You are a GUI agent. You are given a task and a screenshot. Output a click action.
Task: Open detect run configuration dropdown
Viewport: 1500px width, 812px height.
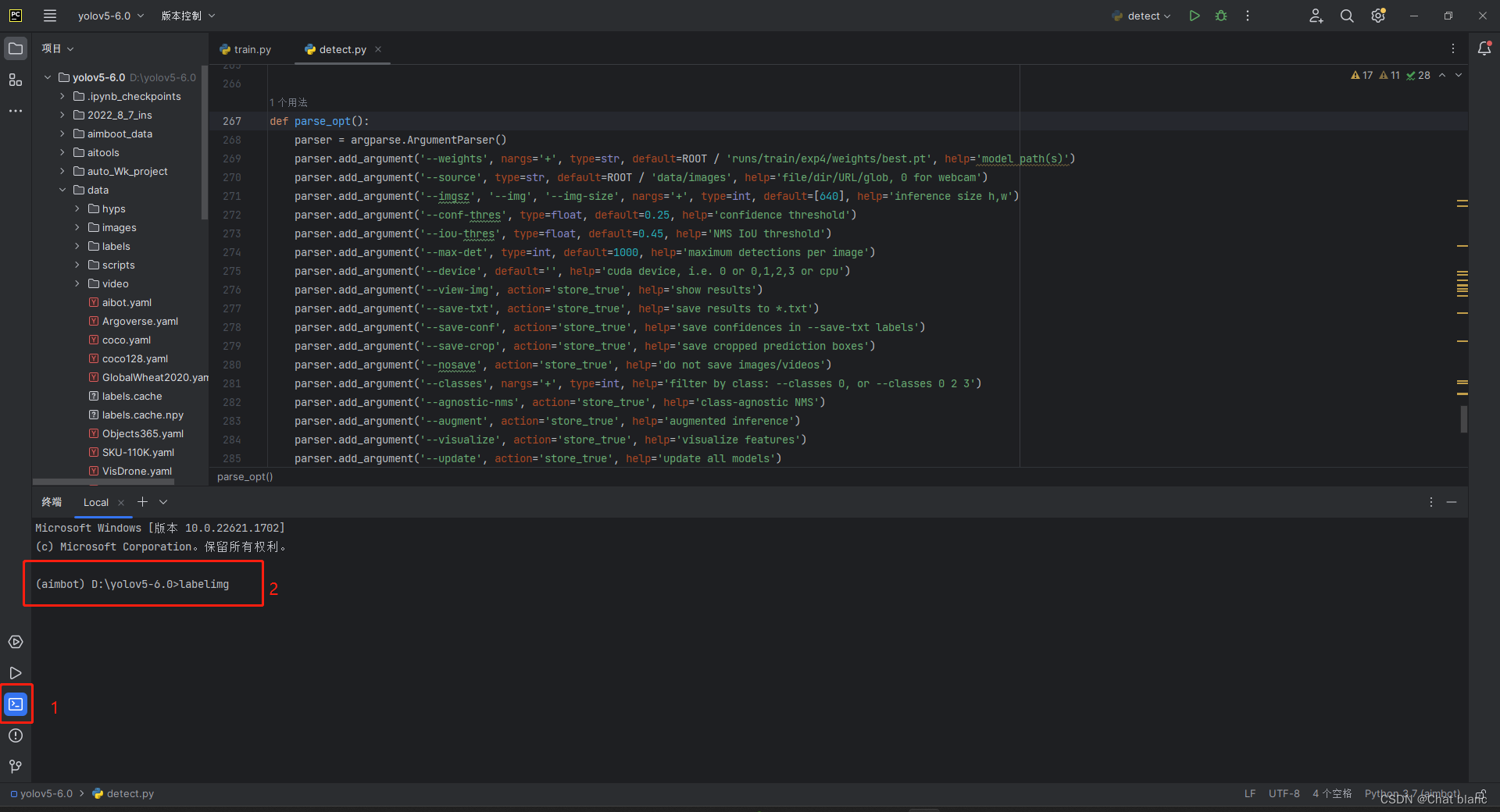click(1141, 16)
